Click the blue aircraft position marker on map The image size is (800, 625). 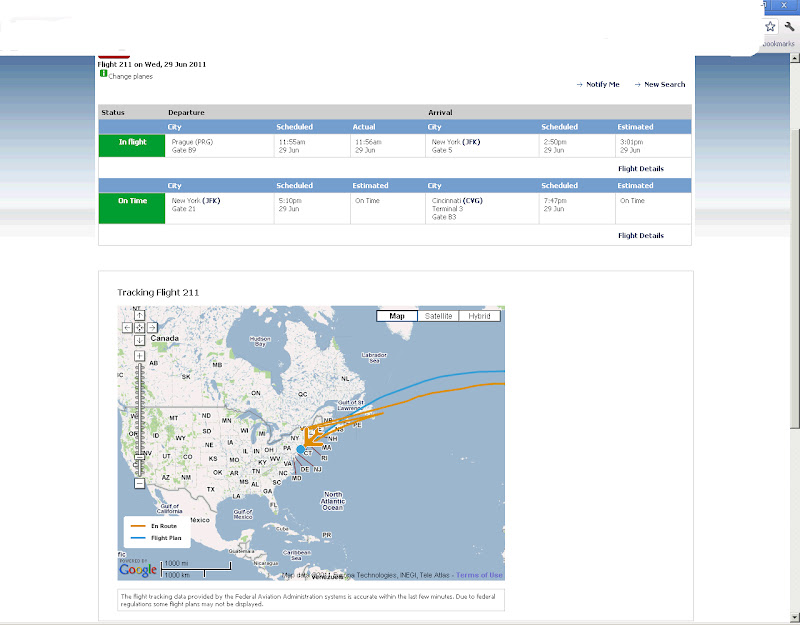(x=301, y=449)
